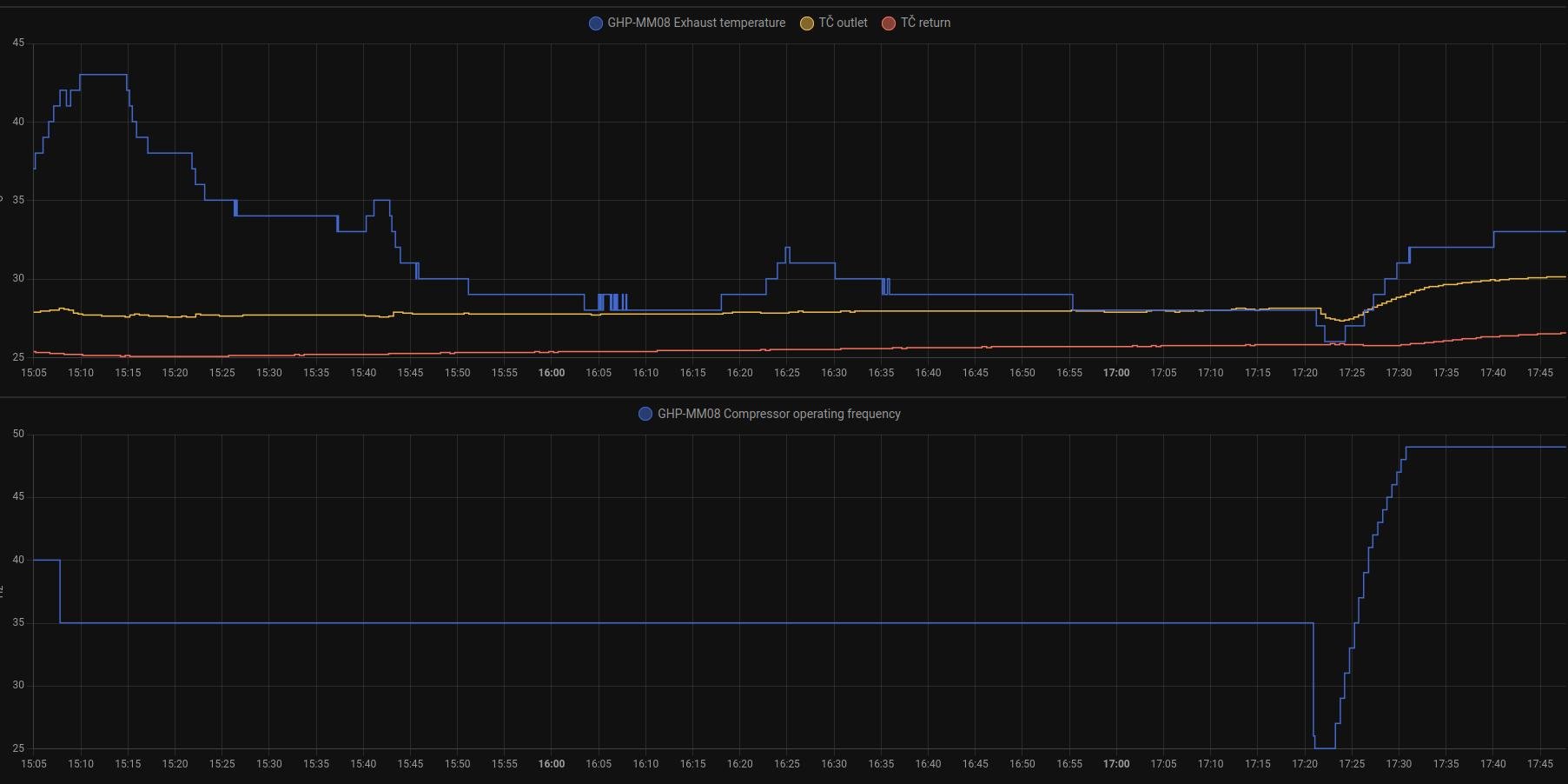Click 15:15 on the temperature chart time axis
1568x784 pixels.
click(x=128, y=373)
